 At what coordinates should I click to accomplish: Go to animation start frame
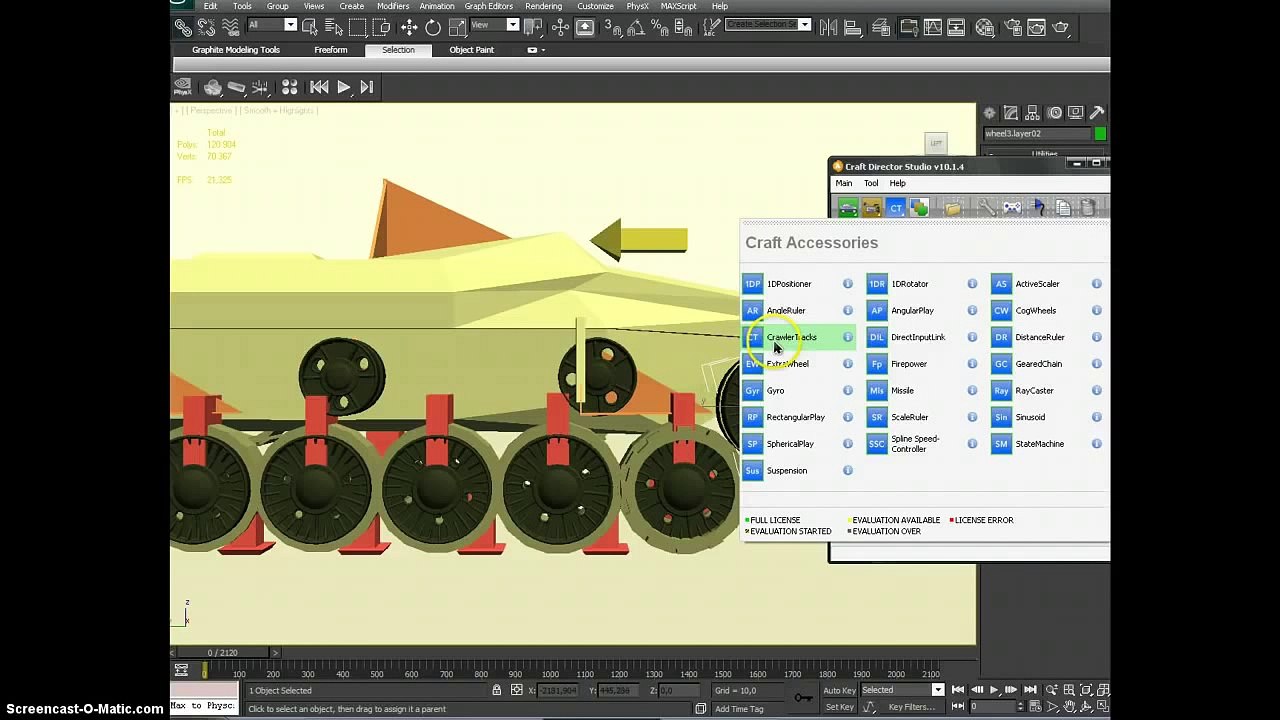click(x=957, y=690)
